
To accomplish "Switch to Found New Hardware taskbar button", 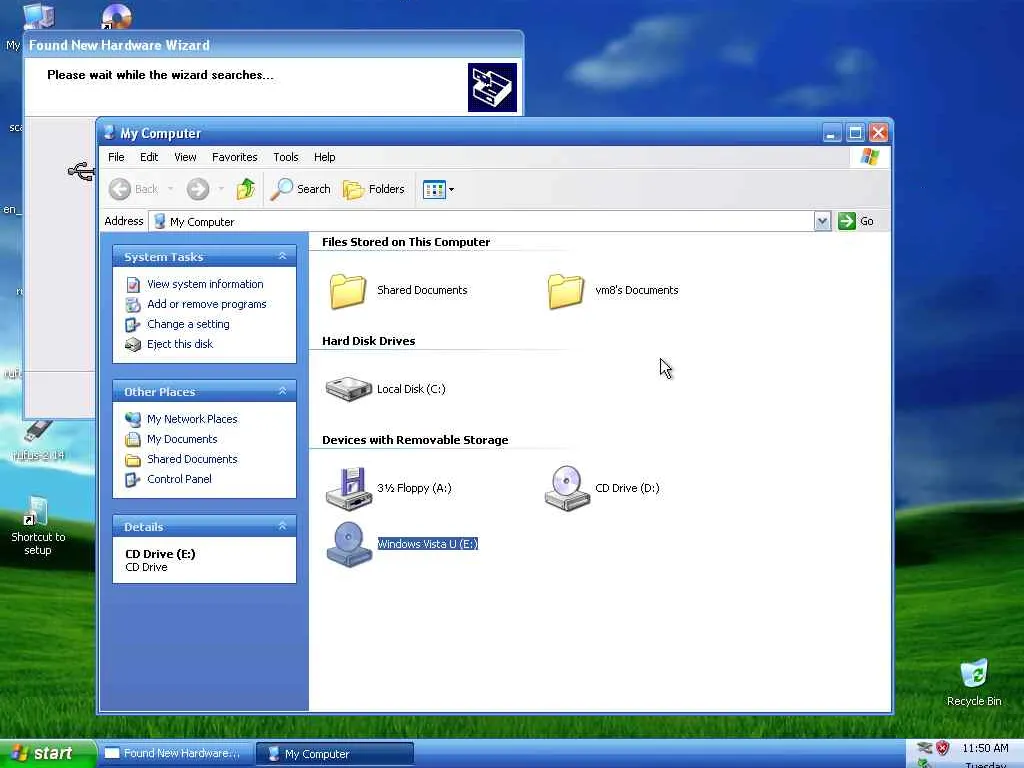I will (174, 754).
